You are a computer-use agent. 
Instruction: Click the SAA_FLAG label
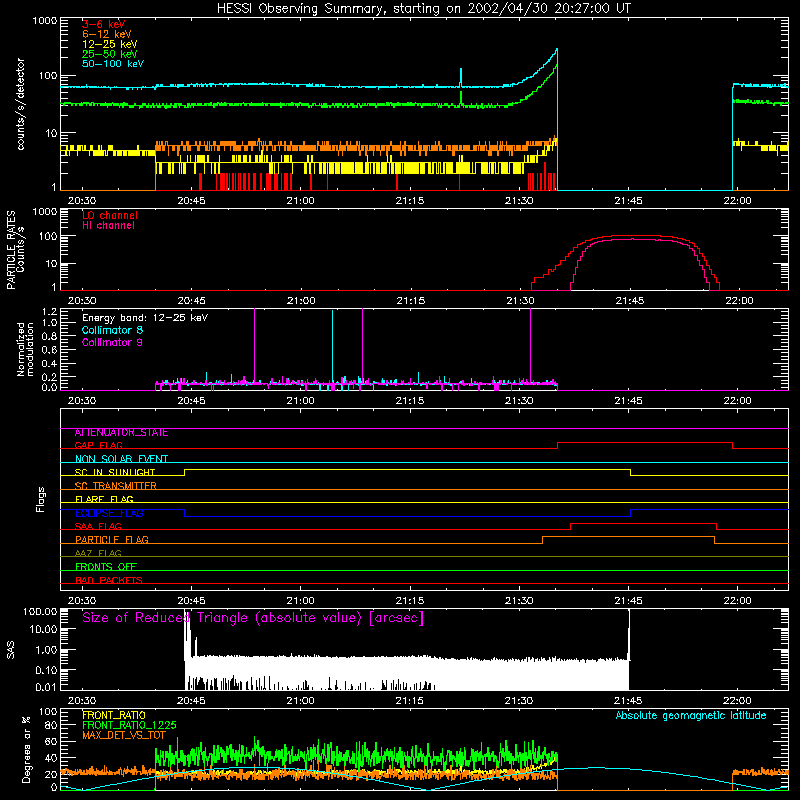tap(98, 527)
